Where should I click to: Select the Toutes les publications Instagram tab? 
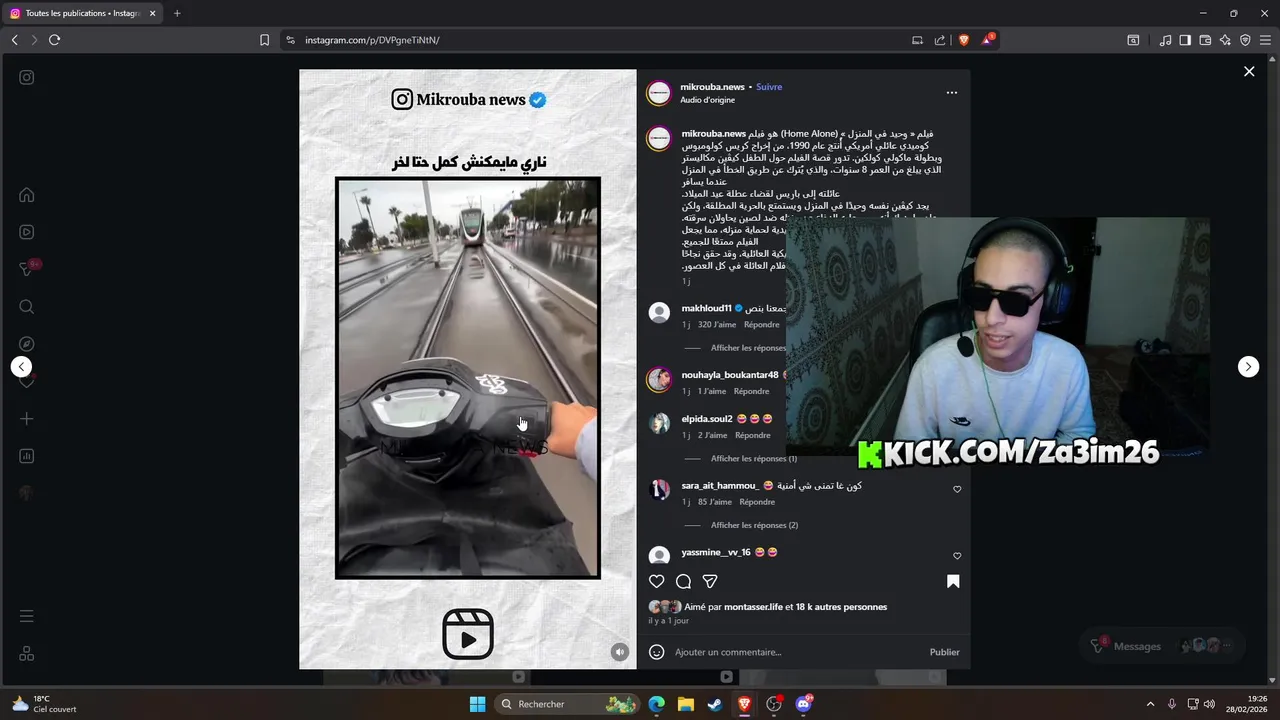pos(83,13)
